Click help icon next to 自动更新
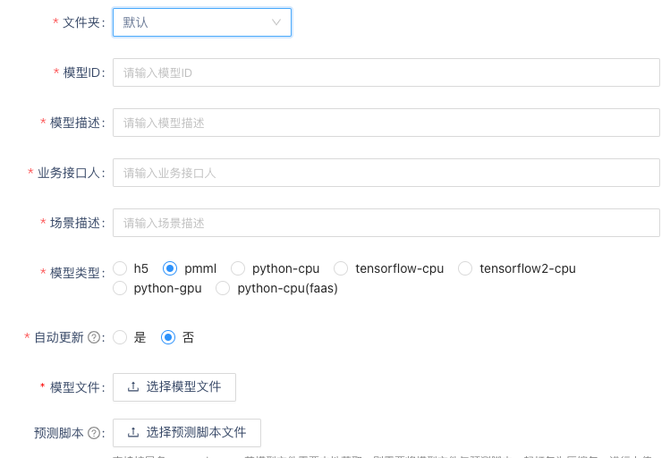The width and height of the screenshot is (670, 458). 95,338
